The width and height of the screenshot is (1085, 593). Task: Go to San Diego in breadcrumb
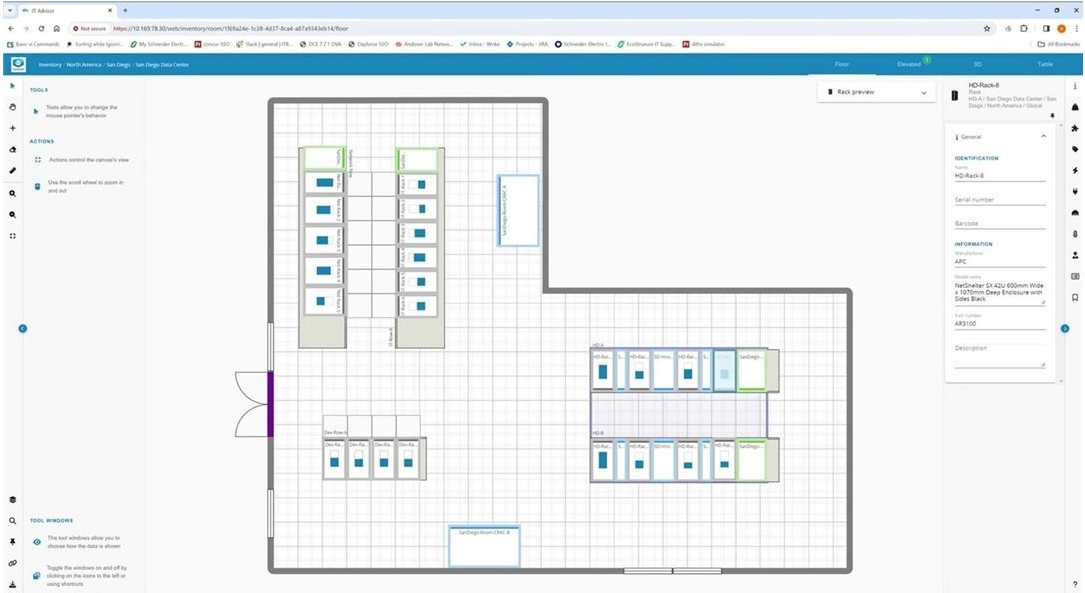[117, 65]
